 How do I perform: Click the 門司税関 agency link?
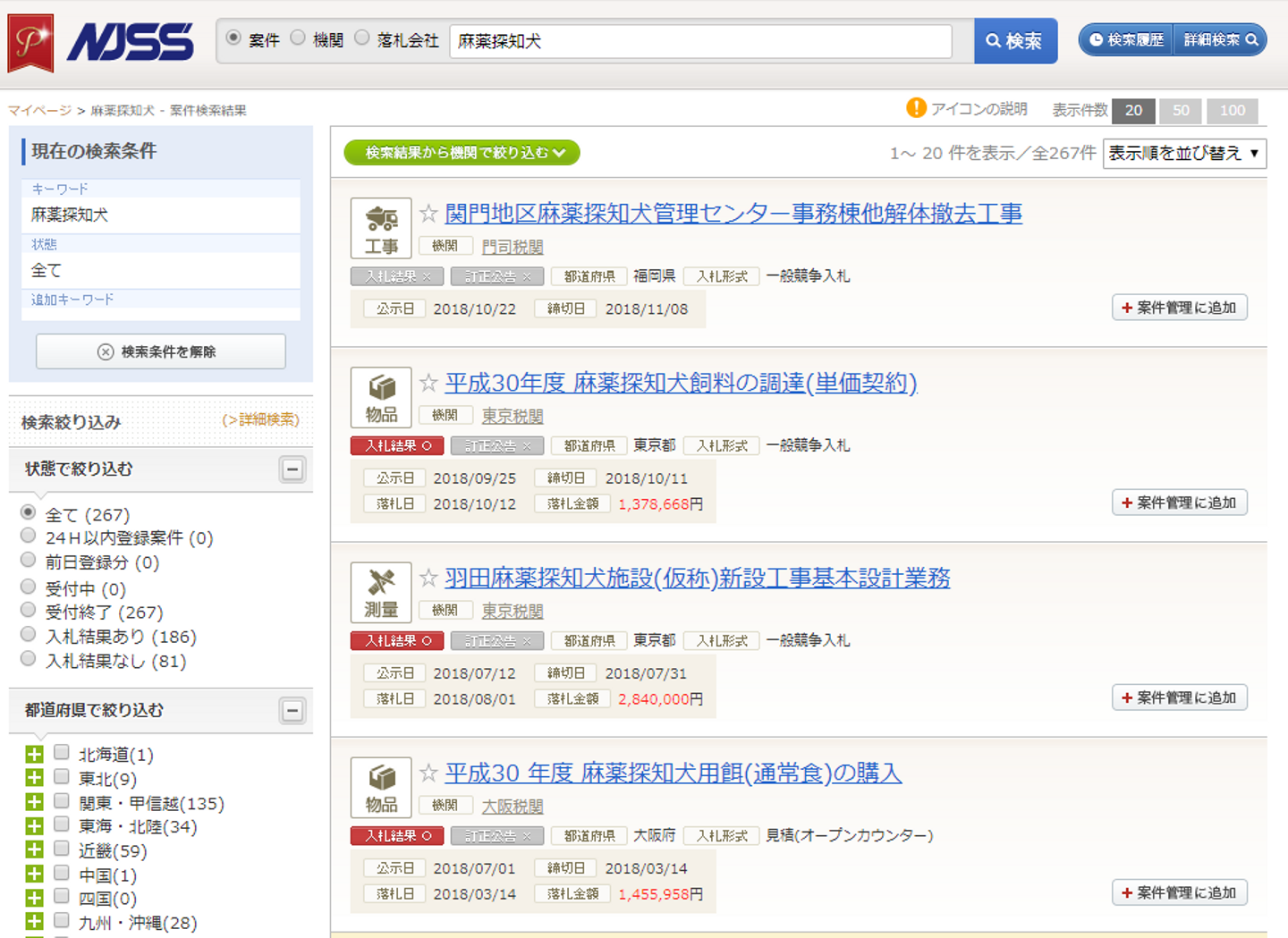pos(513,247)
